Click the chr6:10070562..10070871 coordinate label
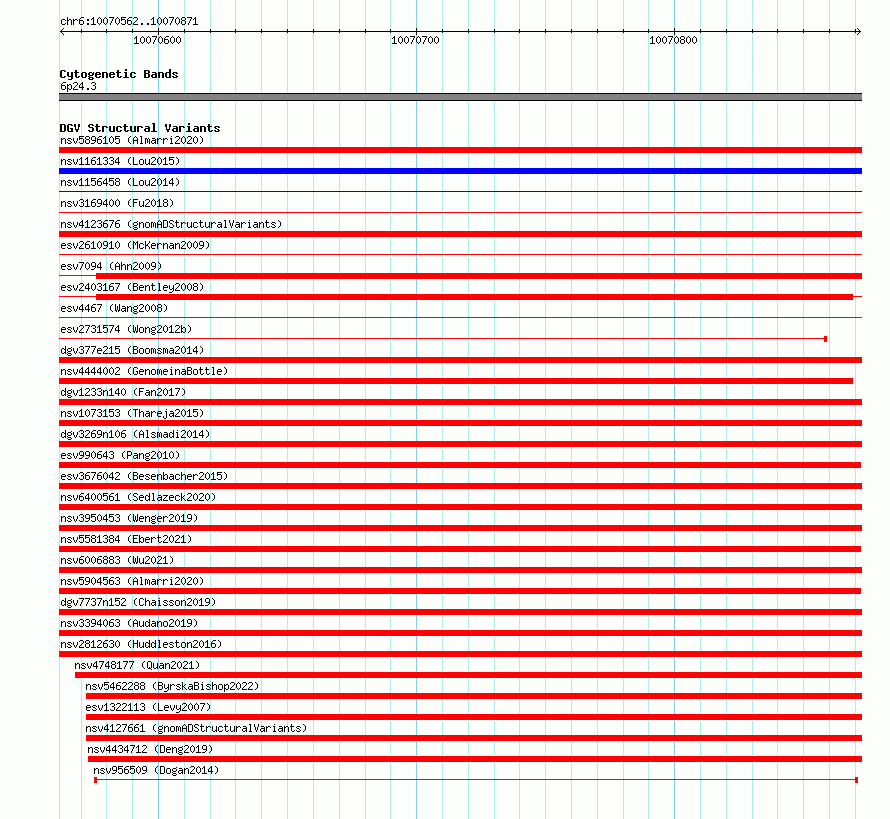890x819 pixels. click(x=129, y=21)
